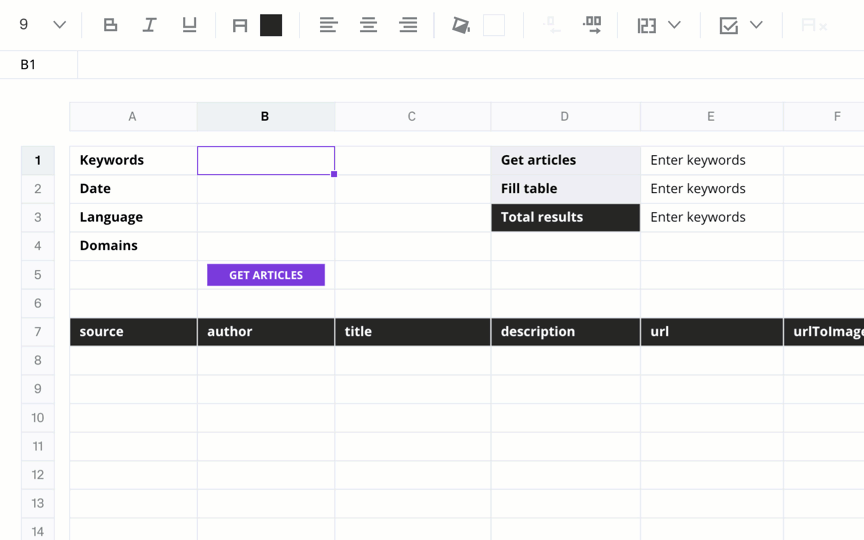
Task: Click the Get articles cell
Action: point(565,160)
